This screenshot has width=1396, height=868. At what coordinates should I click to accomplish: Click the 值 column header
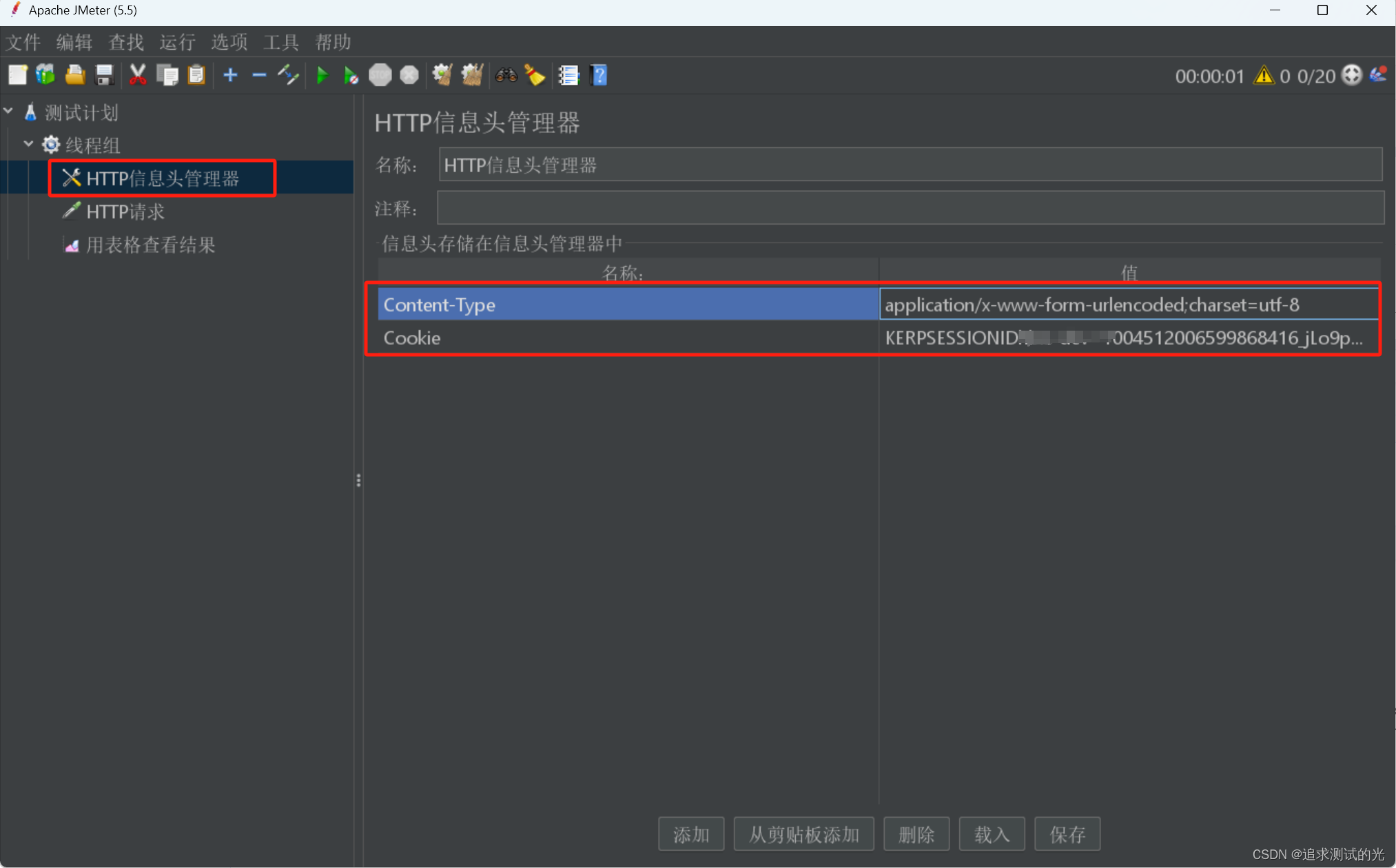[1129, 272]
